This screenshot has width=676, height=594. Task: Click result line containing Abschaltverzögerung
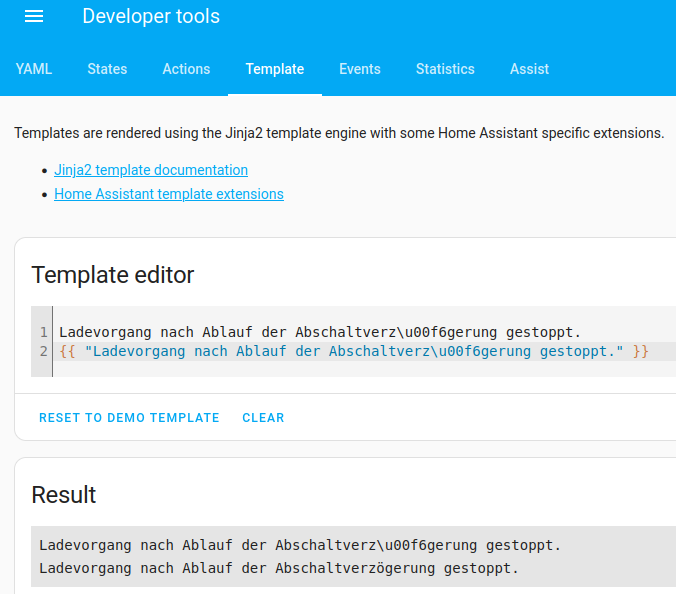coord(279,568)
